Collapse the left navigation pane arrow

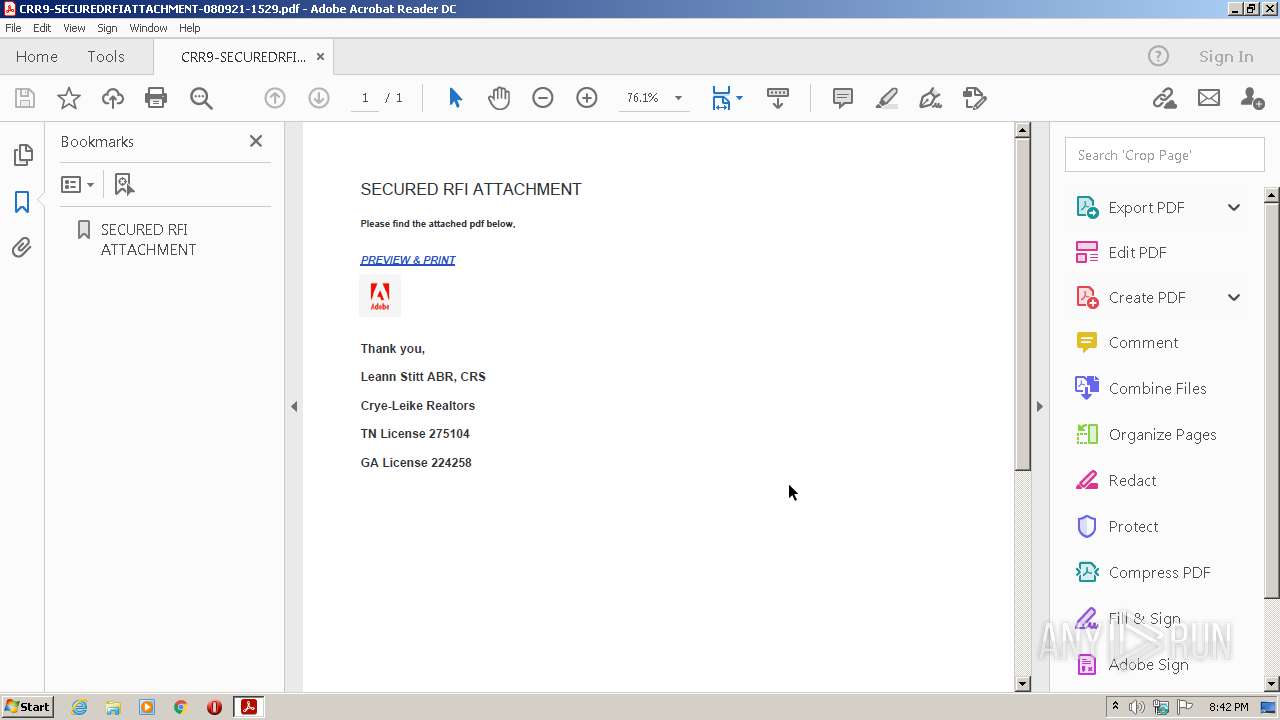point(294,406)
